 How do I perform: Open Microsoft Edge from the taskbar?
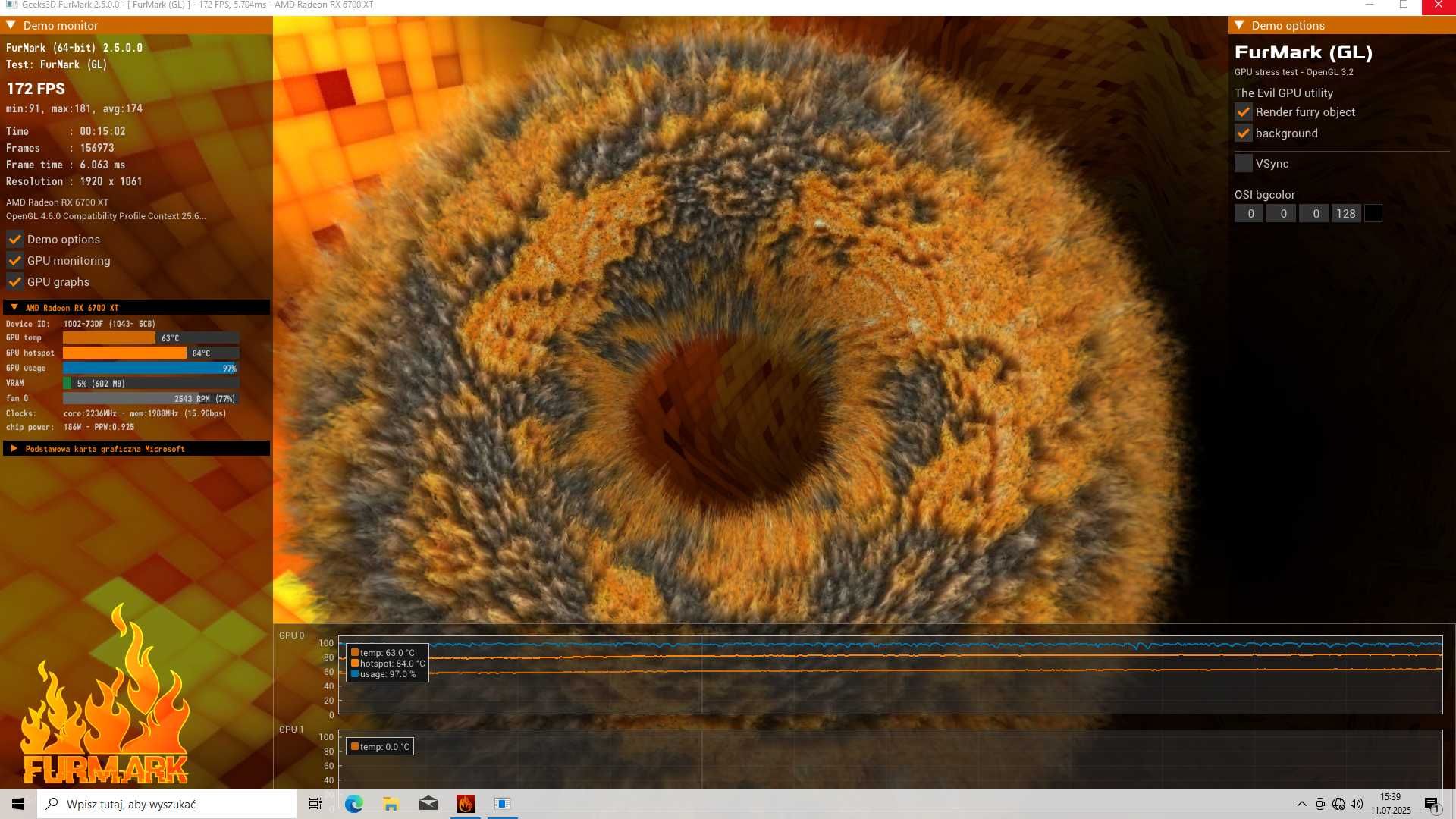(x=353, y=804)
